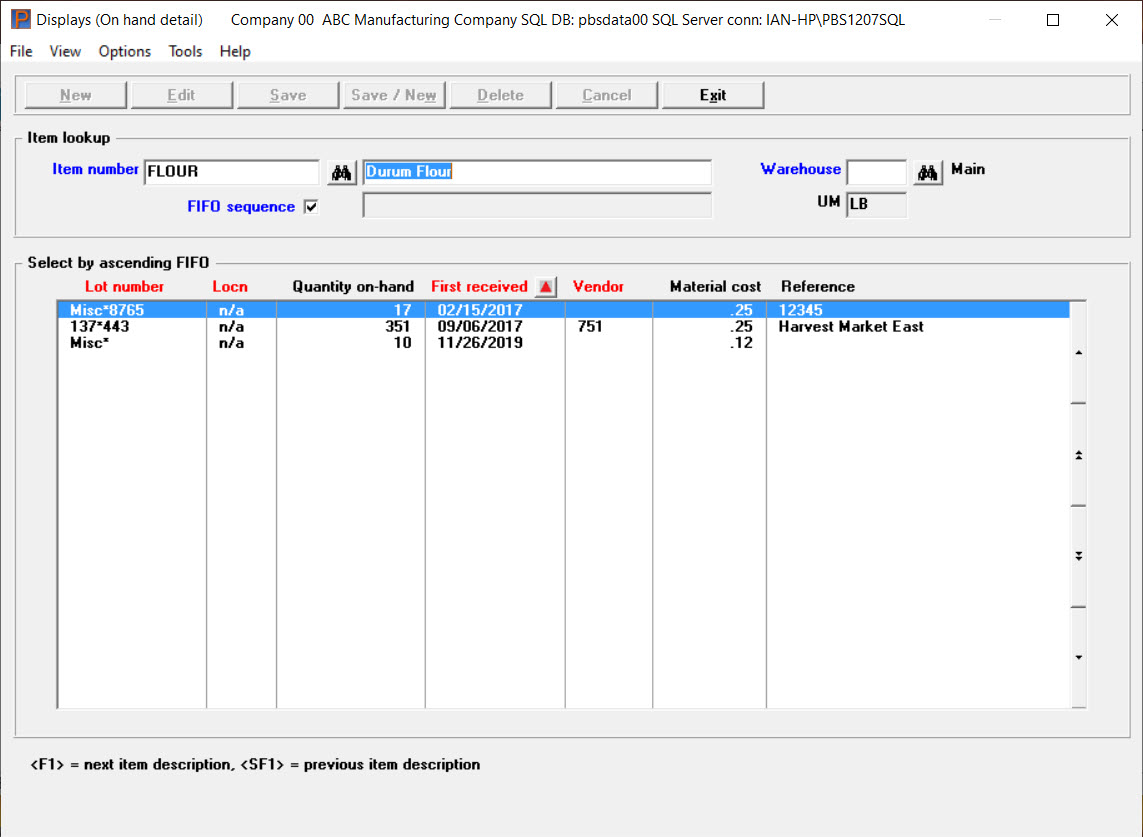
Task: Open the Tools menu
Action: [x=185, y=51]
